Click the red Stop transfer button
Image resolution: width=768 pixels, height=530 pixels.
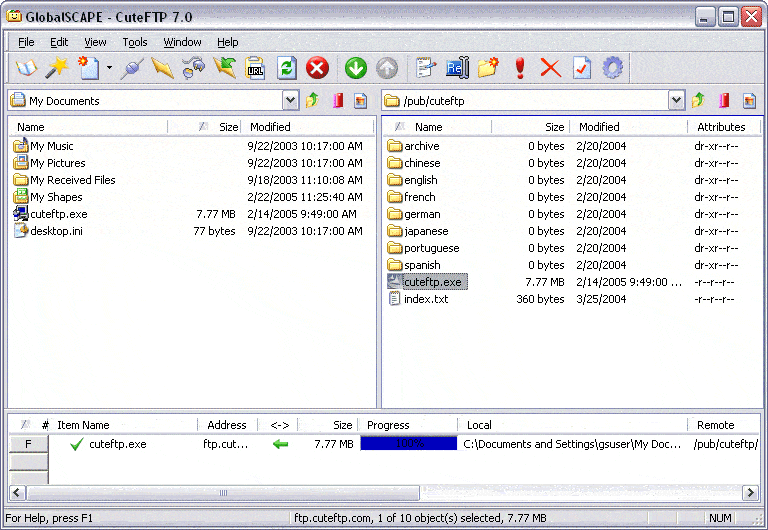coord(317,68)
